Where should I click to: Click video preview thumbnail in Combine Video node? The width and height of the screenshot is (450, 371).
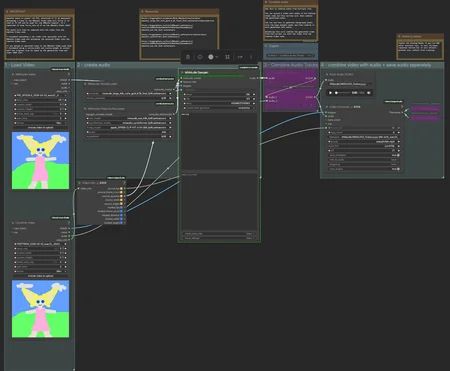pos(41,309)
